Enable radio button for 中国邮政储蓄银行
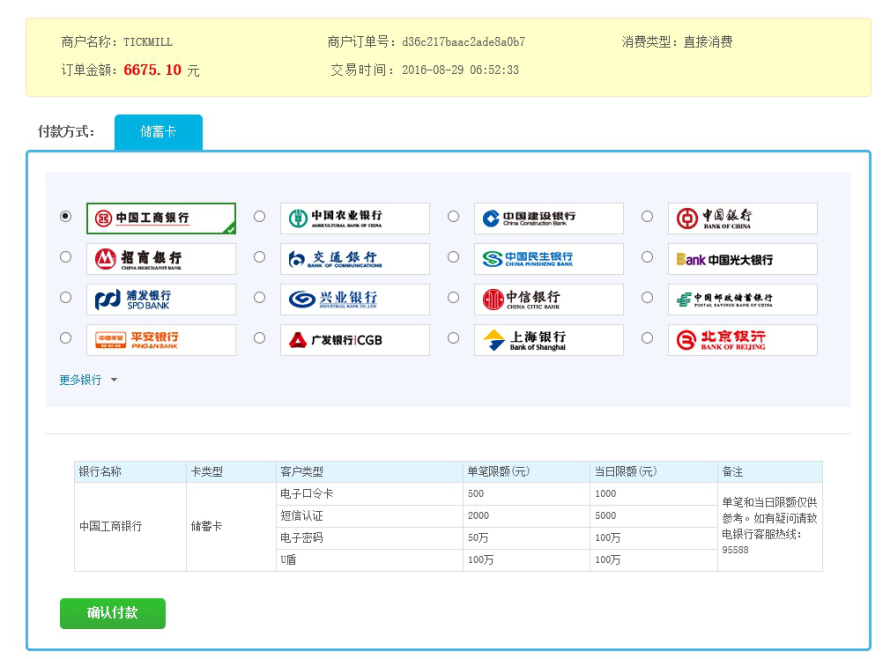Image resolution: width=883 pixels, height=659 pixels. coord(647,297)
